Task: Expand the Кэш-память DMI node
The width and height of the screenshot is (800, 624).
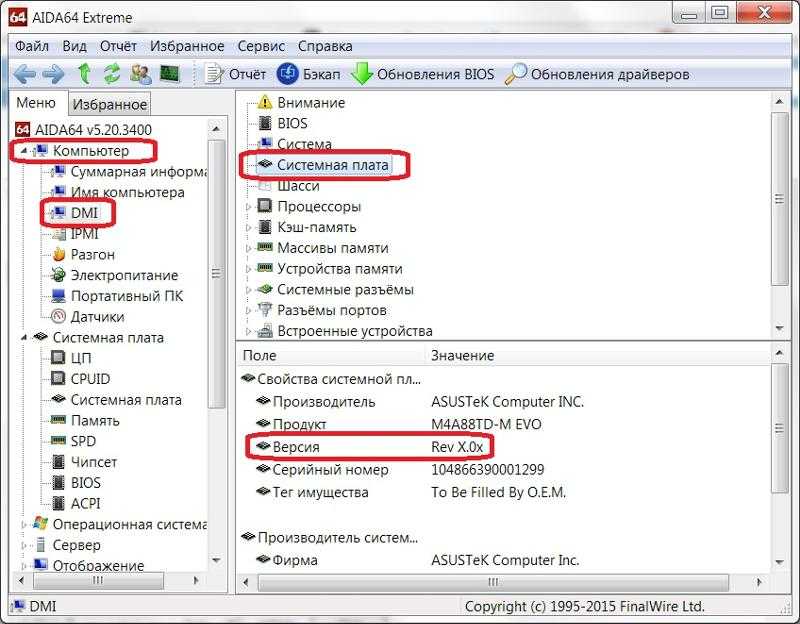Action: 248,228
